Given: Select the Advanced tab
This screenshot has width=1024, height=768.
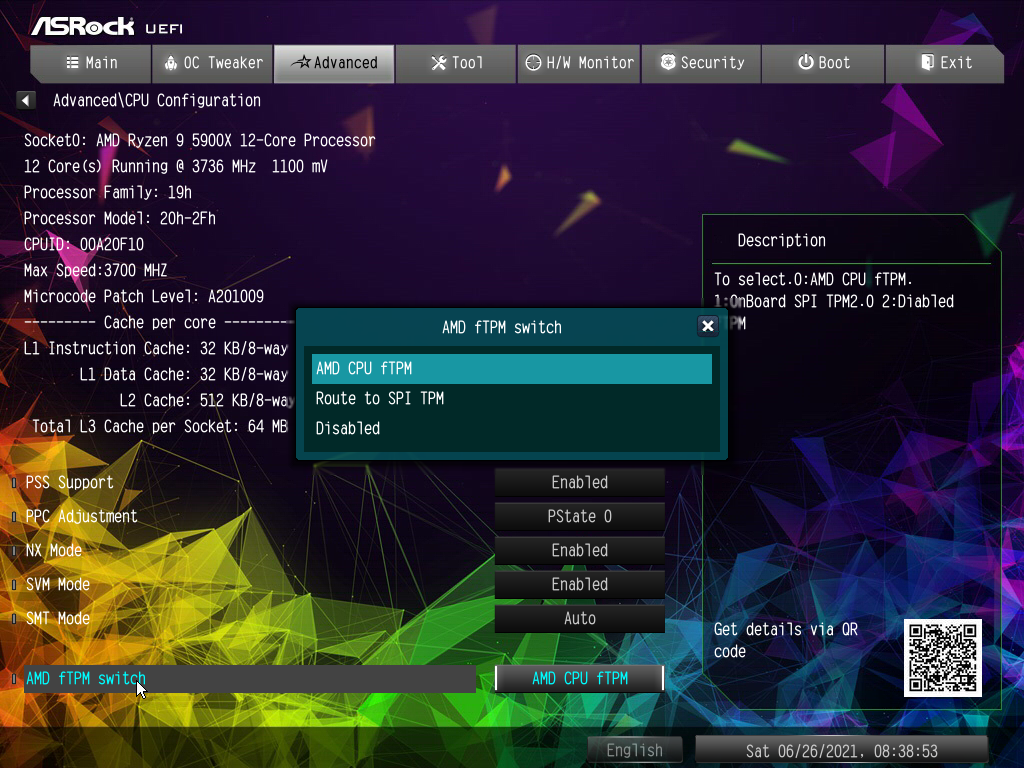Looking at the screenshot, I should (x=334, y=63).
